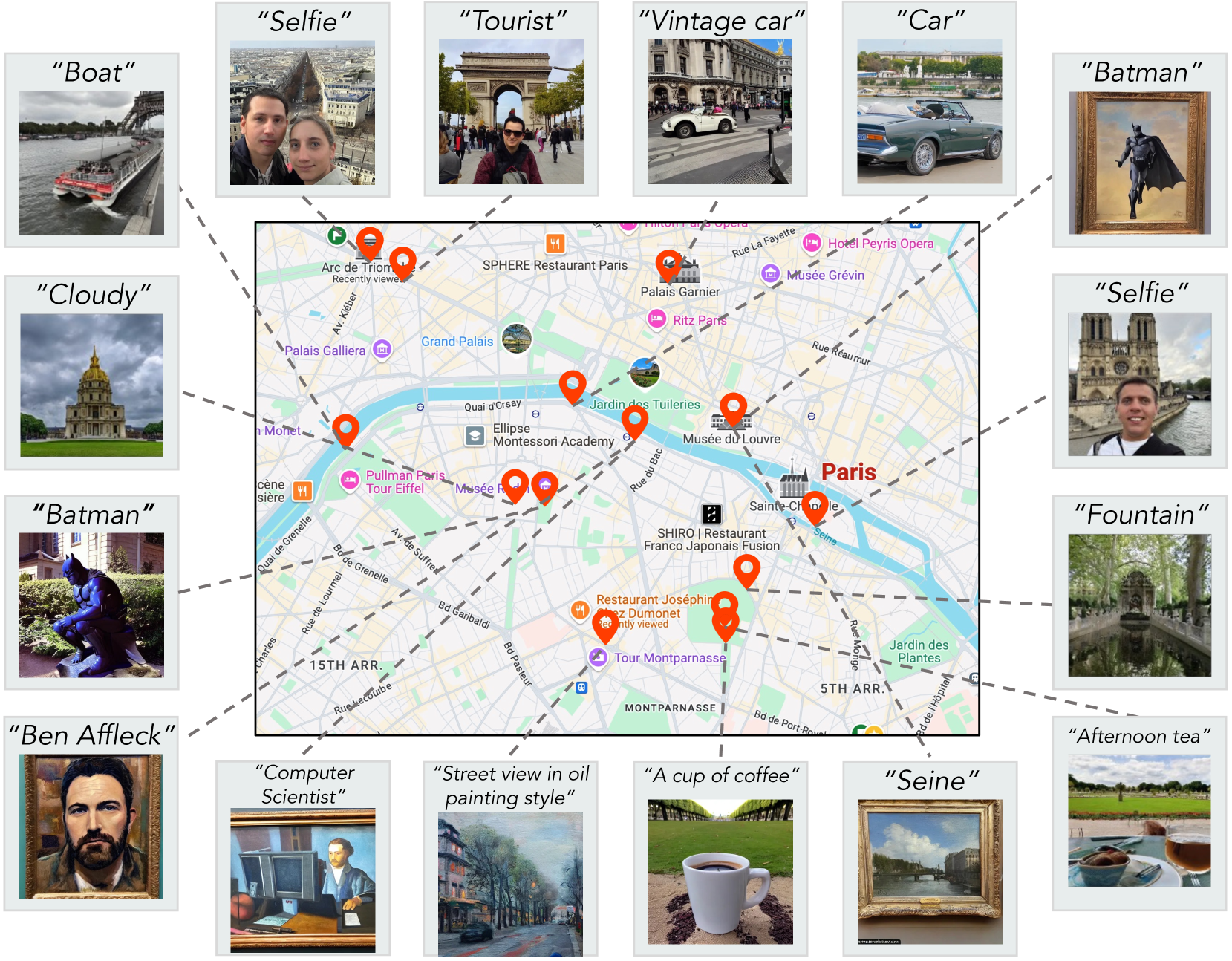This screenshot has height=961, width=1232.
Task: Open the Notre-Dame "Selfie" photo
Action: point(1140,385)
